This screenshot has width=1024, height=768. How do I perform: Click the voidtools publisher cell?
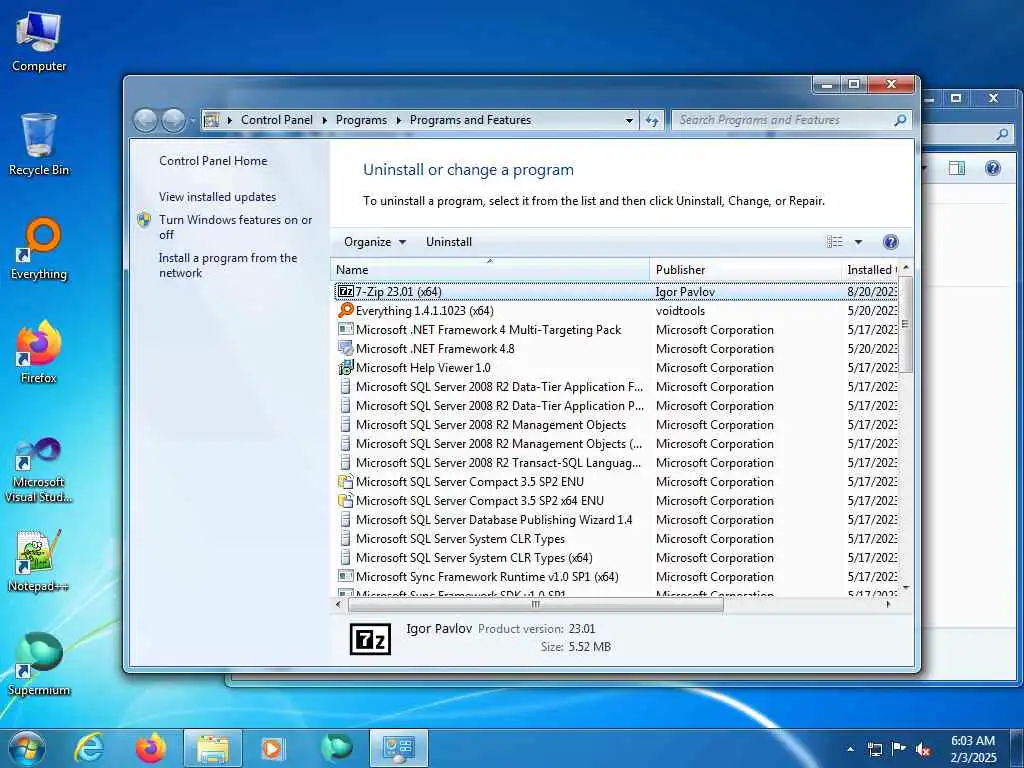pos(680,311)
